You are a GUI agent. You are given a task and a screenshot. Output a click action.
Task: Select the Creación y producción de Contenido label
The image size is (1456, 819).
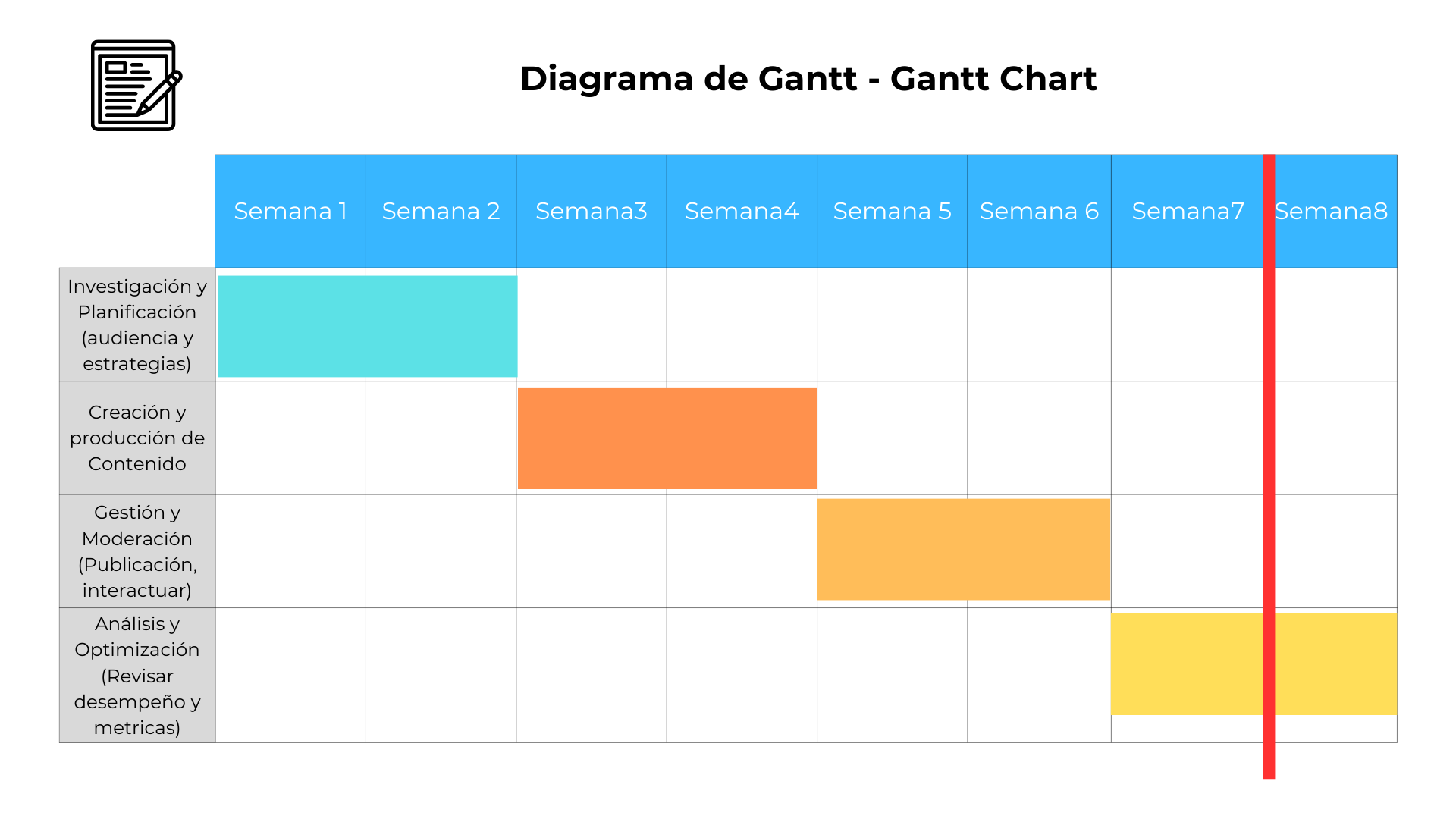click(x=137, y=438)
